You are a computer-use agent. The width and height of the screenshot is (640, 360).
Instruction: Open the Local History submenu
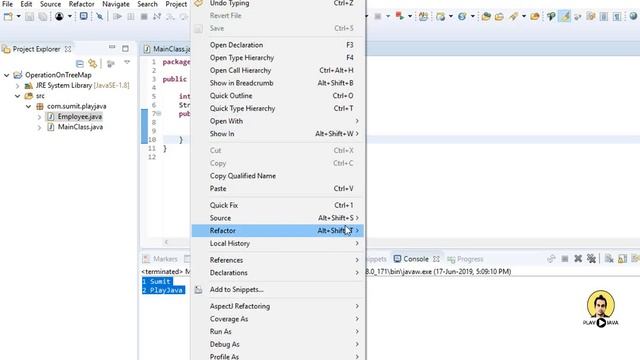(x=278, y=243)
